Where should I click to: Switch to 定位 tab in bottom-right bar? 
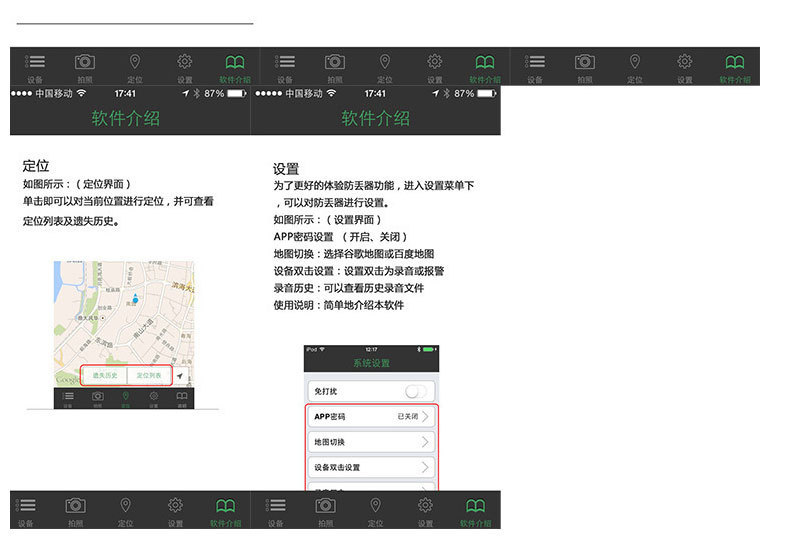[375, 510]
